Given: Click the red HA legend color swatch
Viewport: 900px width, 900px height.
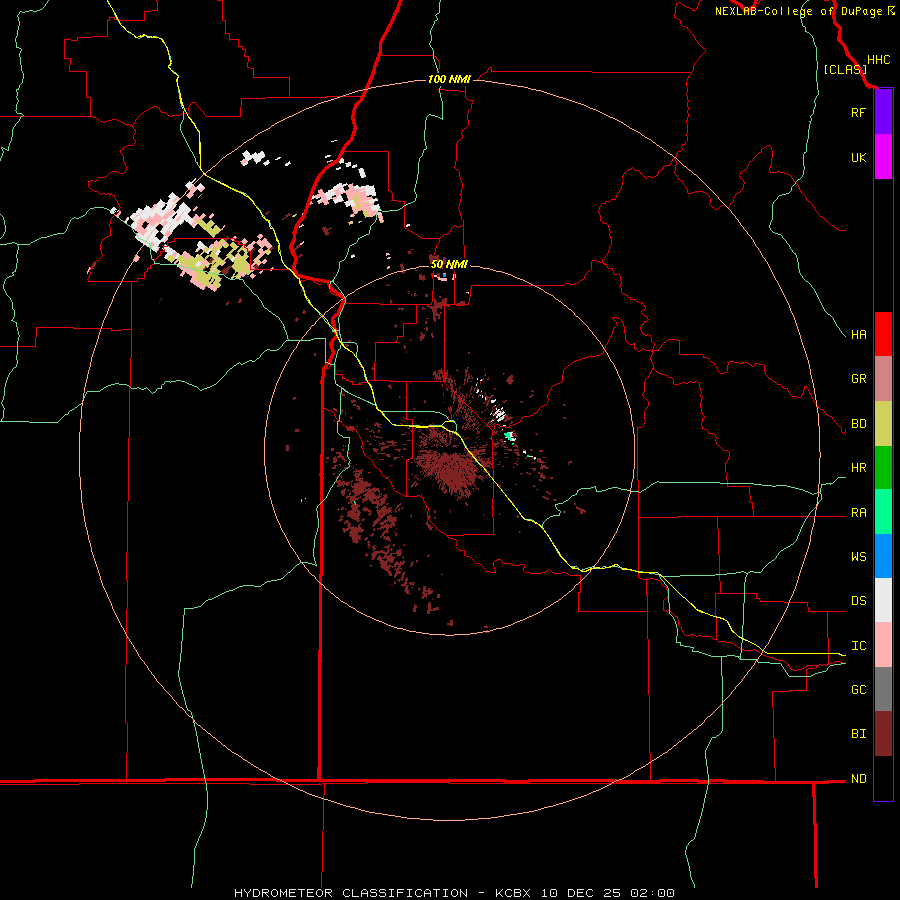Looking at the screenshot, I should point(883,334).
